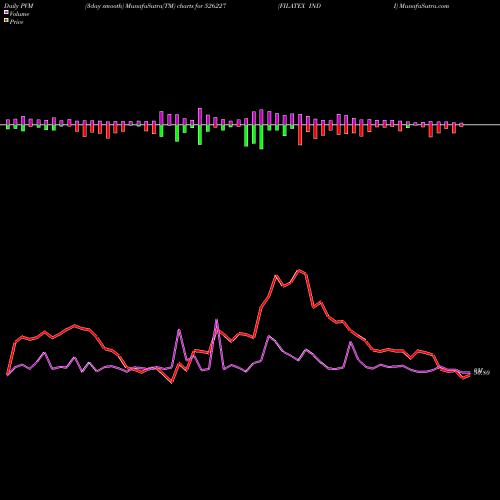Click the price value label at the line end
Image resolution: width=500 pixels, height=500 pixels.
tap(482, 372)
